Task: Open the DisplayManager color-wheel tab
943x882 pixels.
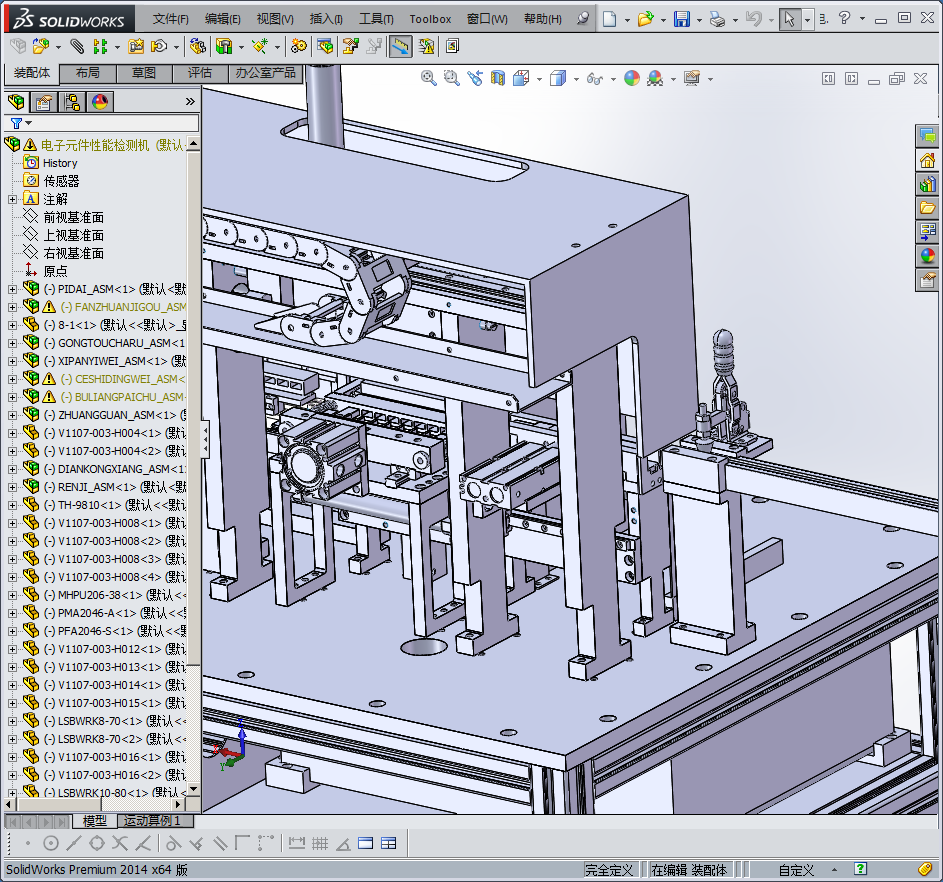Action: point(100,101)
